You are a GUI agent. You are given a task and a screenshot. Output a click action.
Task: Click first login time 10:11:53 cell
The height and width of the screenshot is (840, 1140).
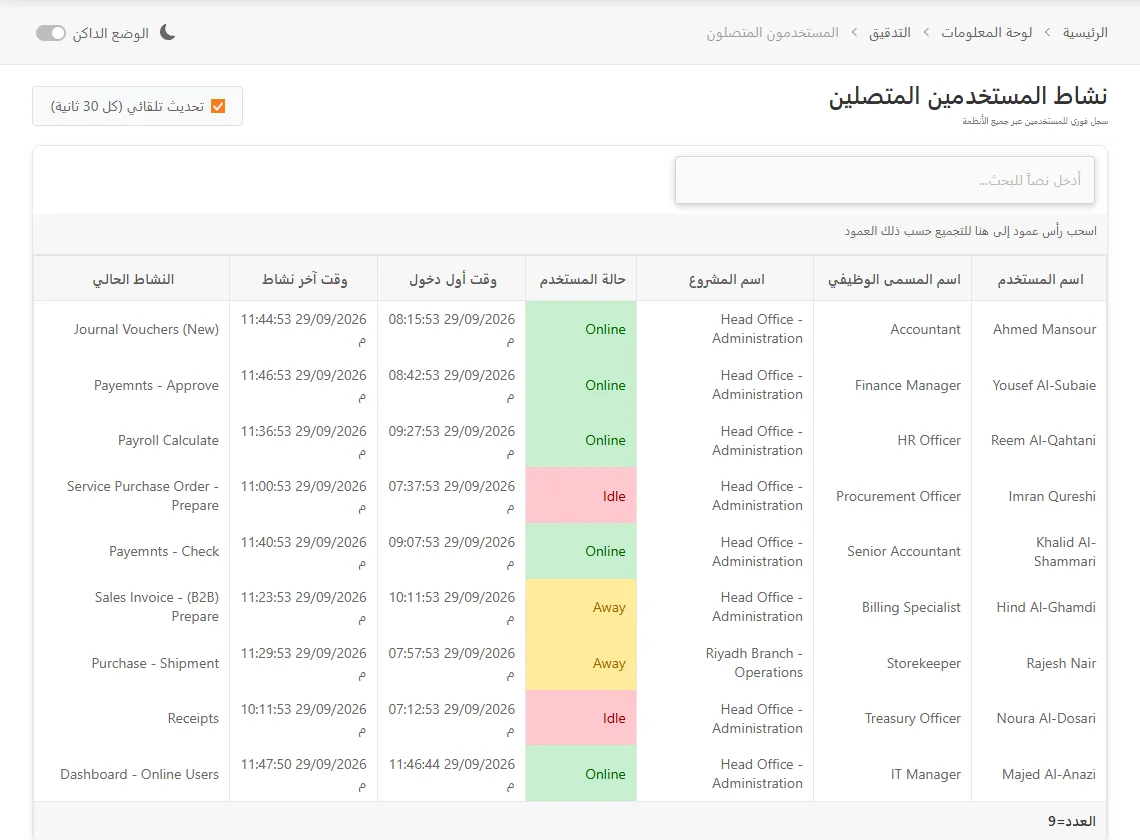point(451,607)
